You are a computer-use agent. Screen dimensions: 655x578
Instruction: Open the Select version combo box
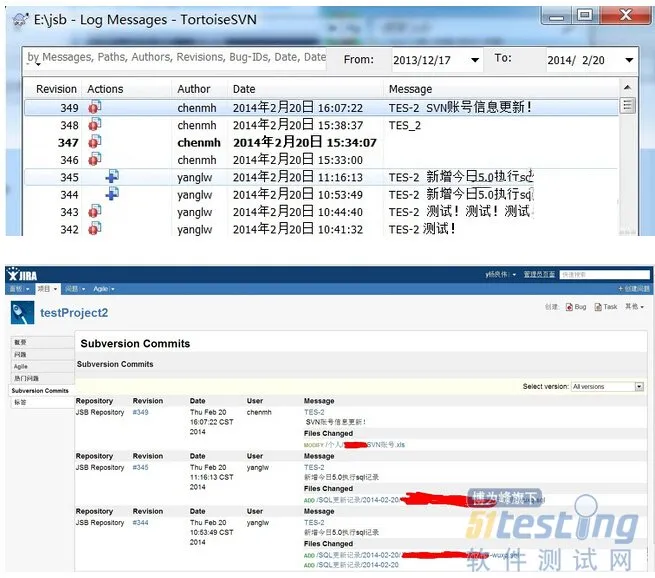tap(607, 387)
